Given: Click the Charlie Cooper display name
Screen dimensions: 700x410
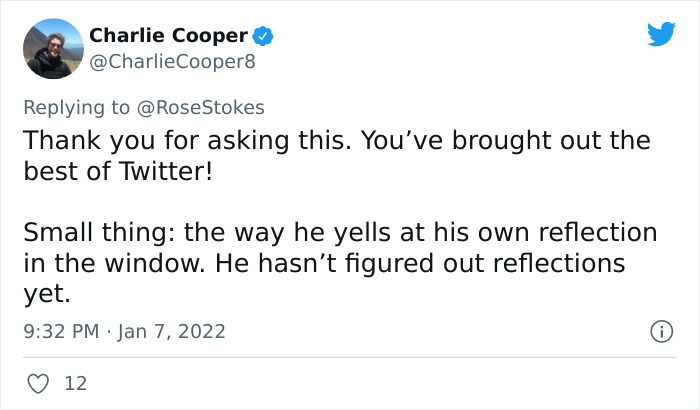Looking at the screenshot, I should tap(168, 36).
